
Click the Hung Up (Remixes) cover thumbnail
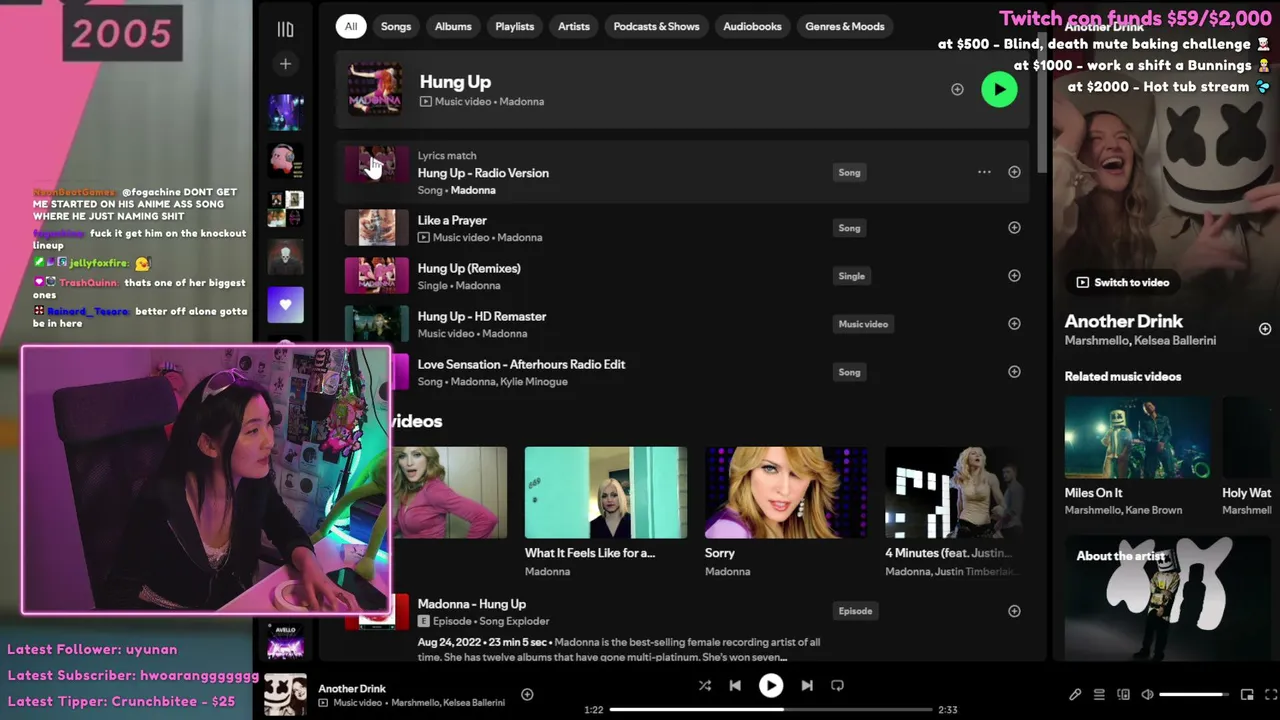(377, 276)
